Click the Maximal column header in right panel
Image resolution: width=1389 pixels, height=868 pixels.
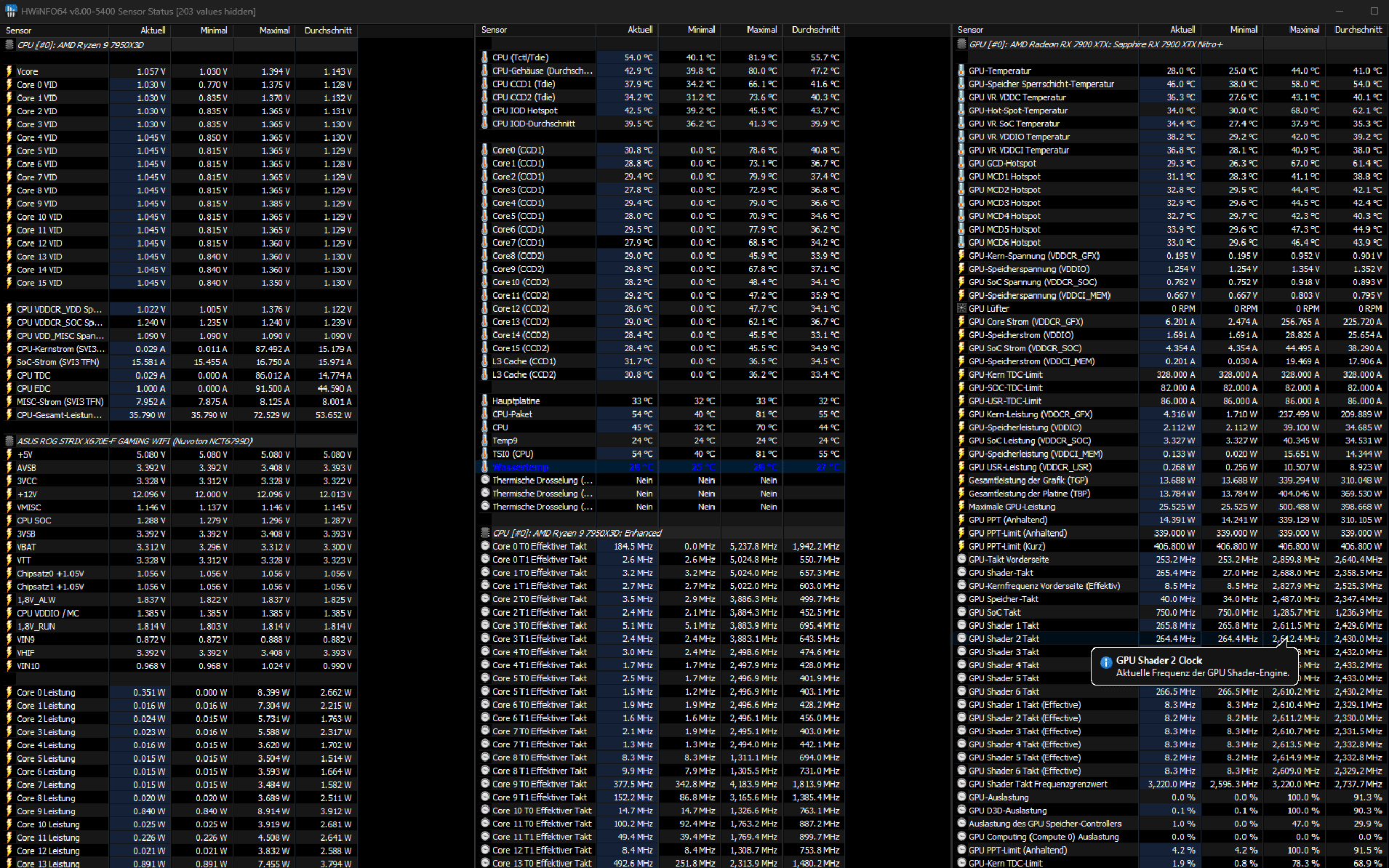1294,30
